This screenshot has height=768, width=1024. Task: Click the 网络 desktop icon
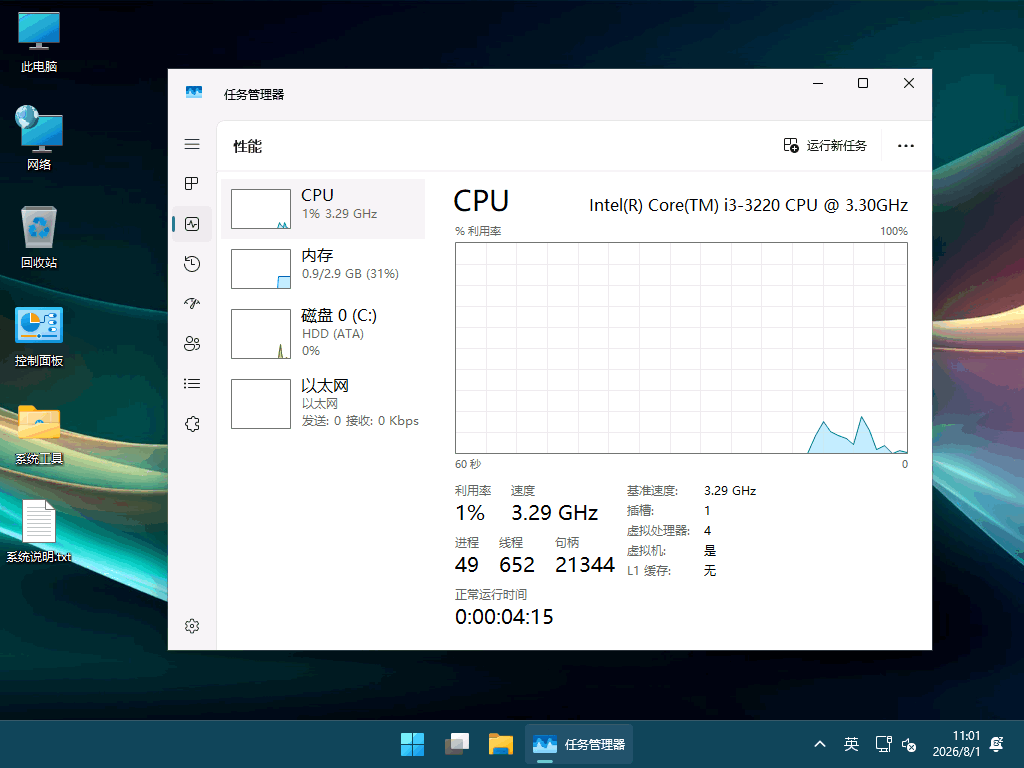tap(39, 138)
